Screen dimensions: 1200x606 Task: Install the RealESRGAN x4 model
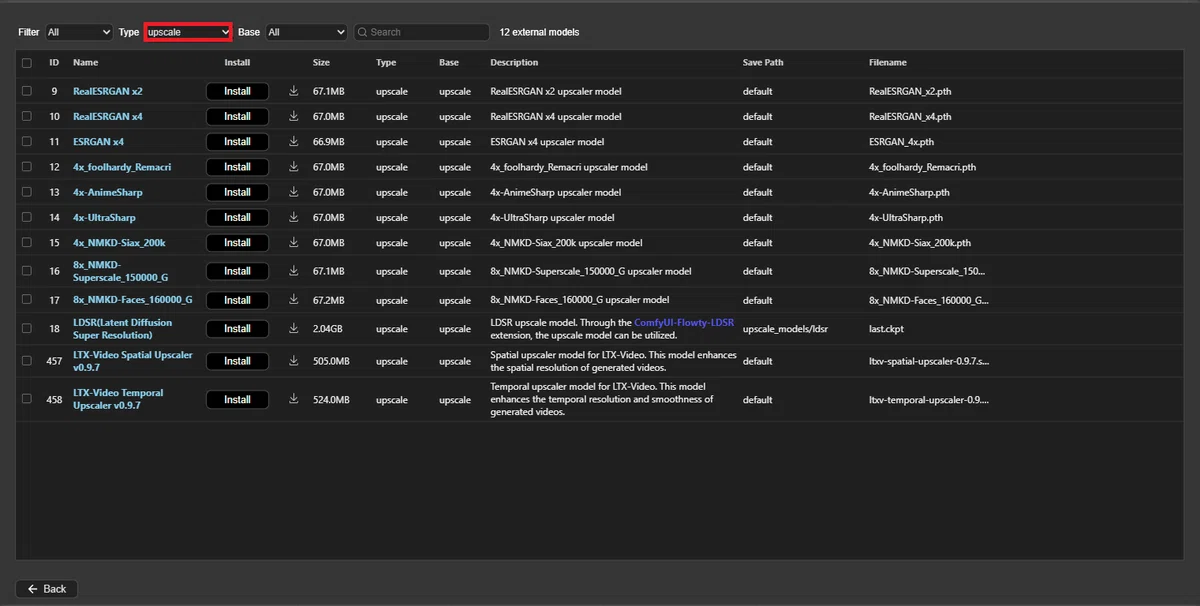[x=237, y=116]
